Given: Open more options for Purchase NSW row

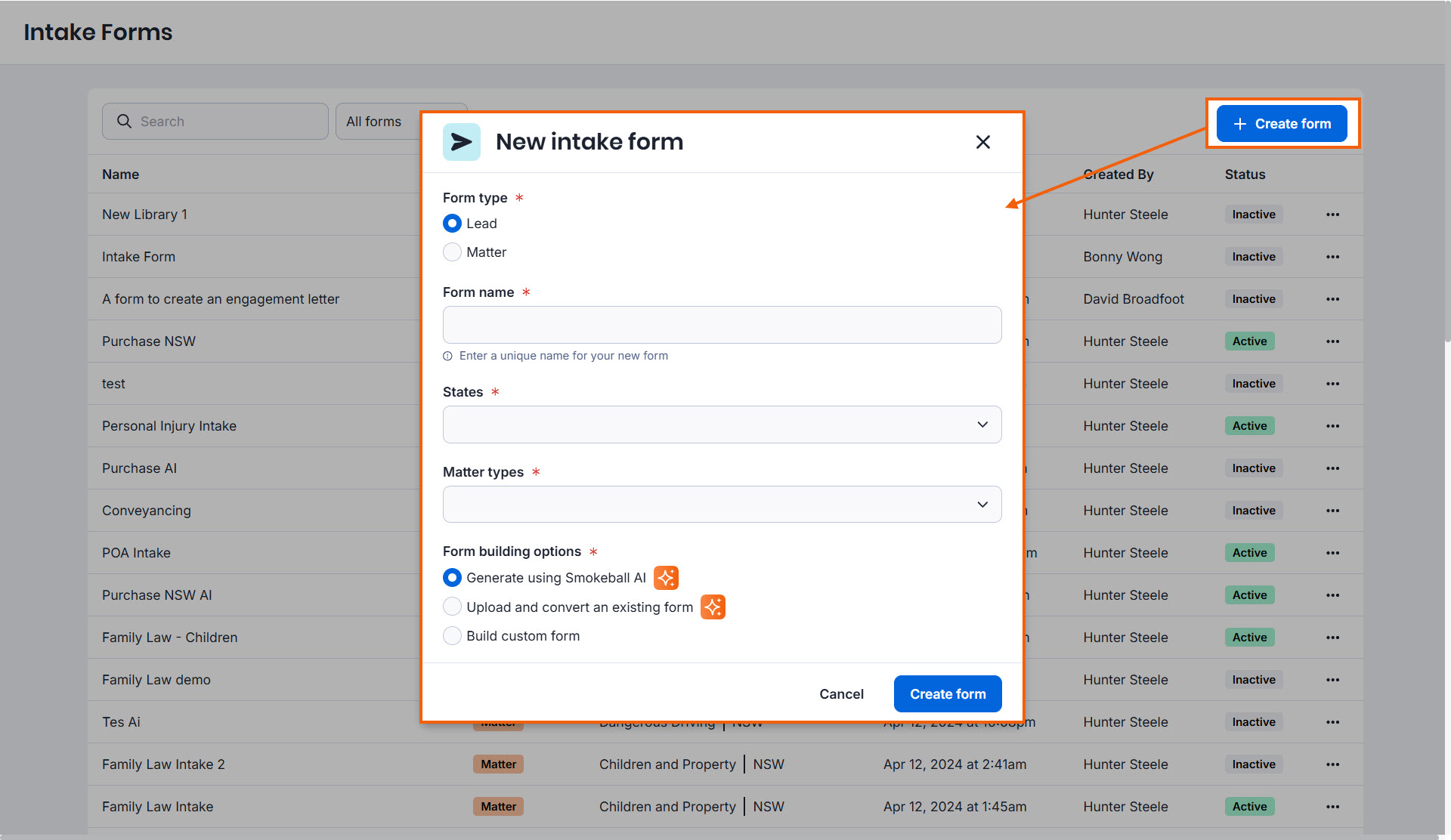Looking at the screenshot, I should pyautogui.click(x=1332, y=341).
